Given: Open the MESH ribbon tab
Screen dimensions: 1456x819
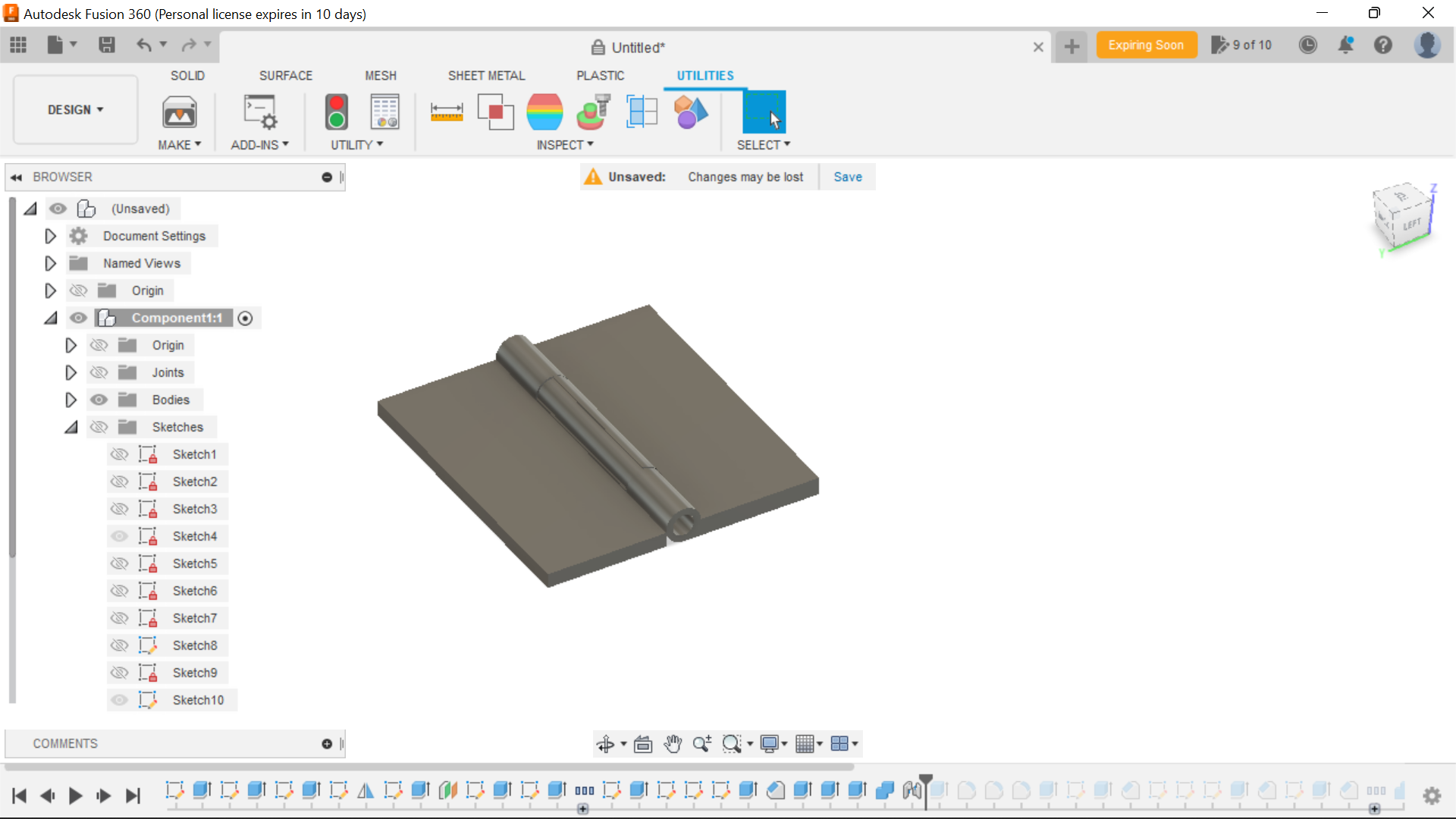Looking at the screenshot, I should coord(381,75).
